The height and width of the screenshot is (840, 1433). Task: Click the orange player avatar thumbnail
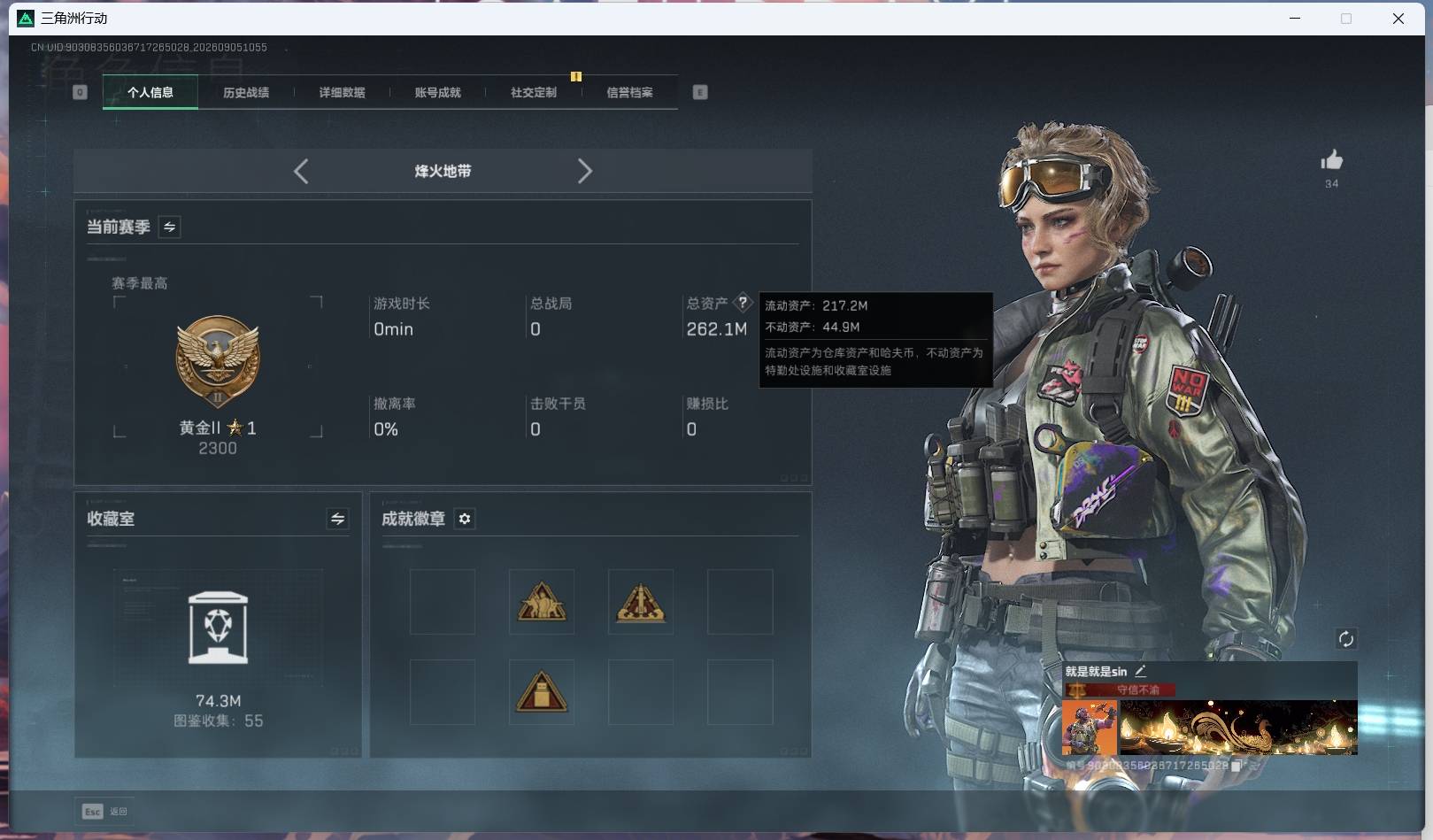click(1090, 728)
